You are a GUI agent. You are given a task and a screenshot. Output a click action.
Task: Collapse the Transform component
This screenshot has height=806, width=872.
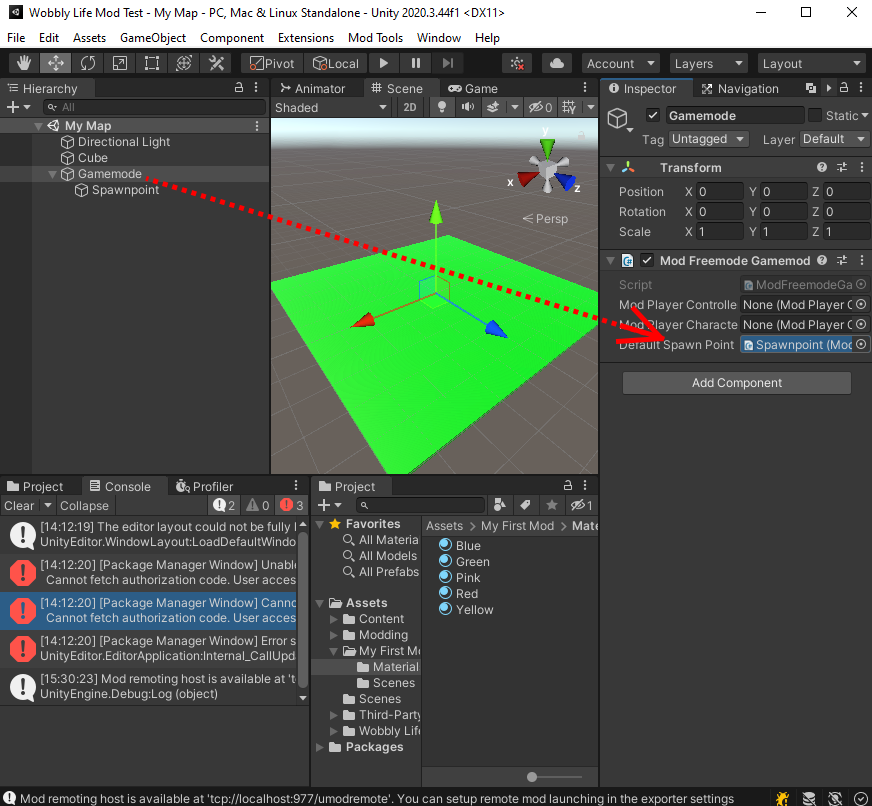[x=611, y=167]
